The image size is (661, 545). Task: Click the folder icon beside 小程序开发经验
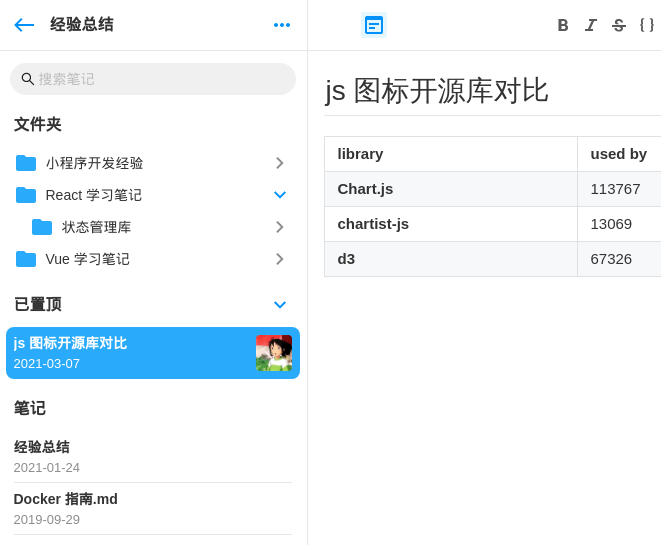tap(26, 163)
